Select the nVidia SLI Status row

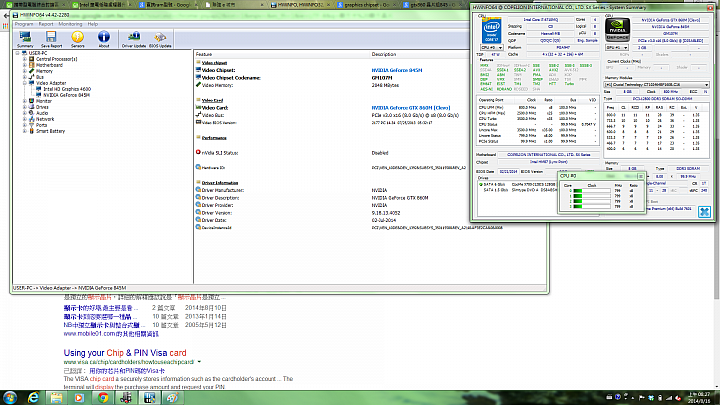pos(292,153)
